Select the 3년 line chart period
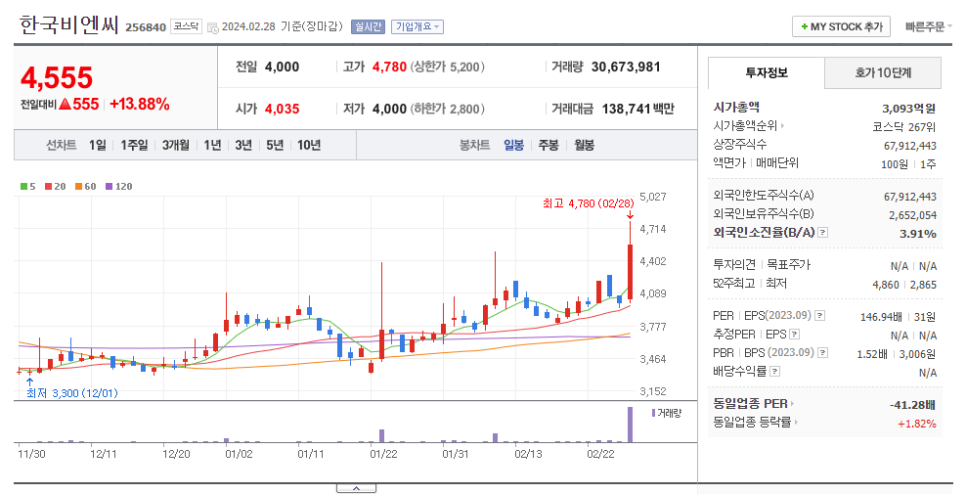 (243, 145)
